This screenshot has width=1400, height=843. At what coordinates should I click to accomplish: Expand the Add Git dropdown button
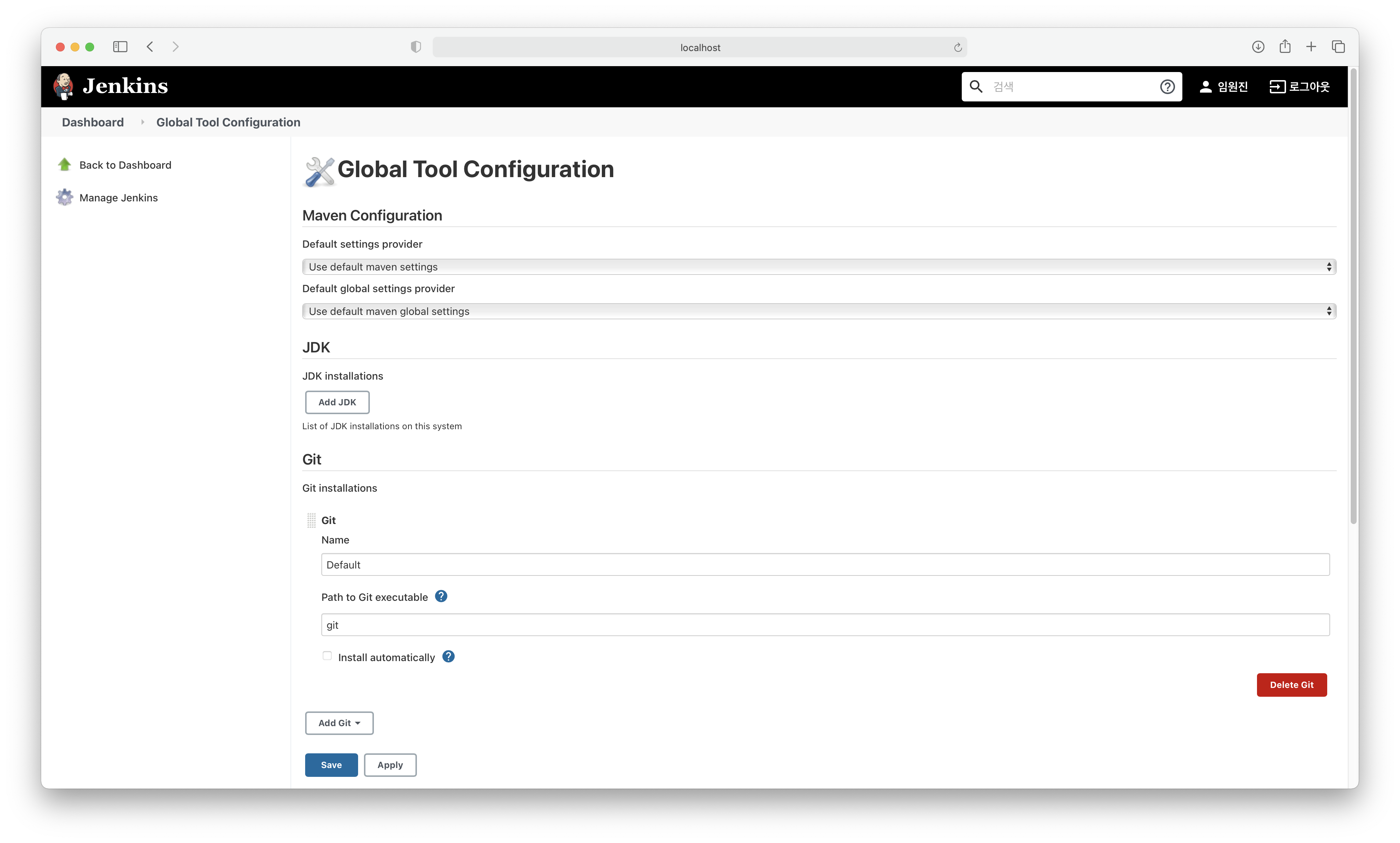pos(339,723)
